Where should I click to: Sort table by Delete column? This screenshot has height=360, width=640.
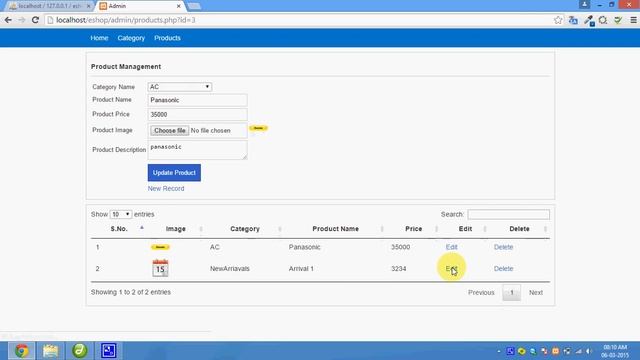(x=519, y=229)
